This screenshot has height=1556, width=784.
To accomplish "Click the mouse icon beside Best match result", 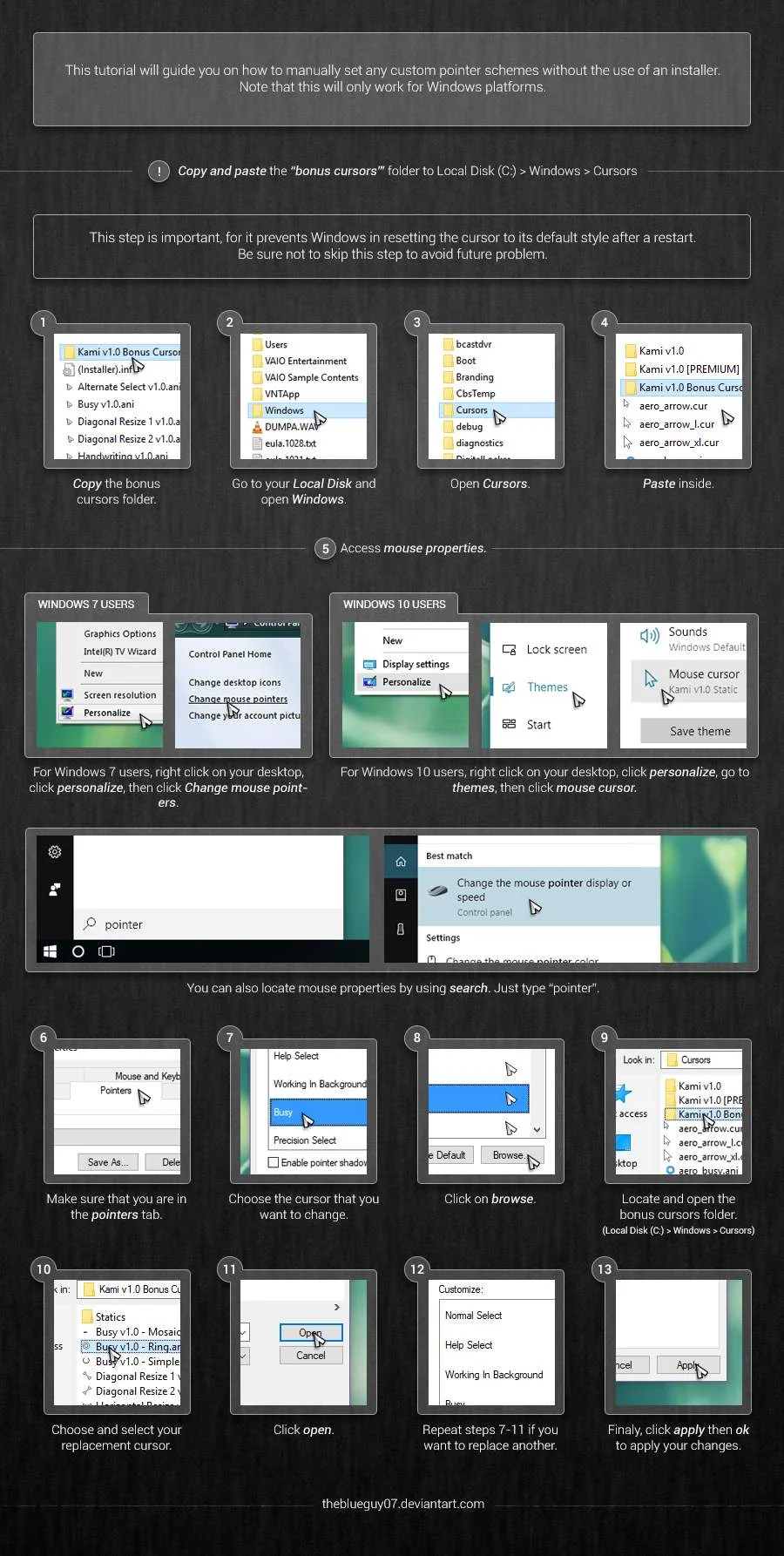I will tap(438, 890).
